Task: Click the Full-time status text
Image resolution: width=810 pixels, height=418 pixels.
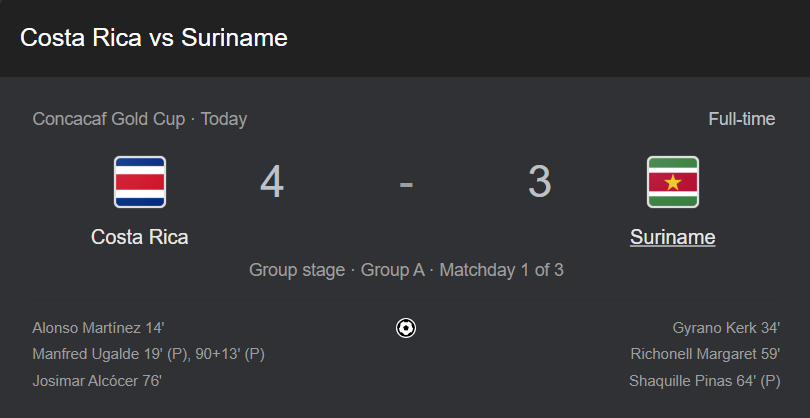Action: coord(742,119)
